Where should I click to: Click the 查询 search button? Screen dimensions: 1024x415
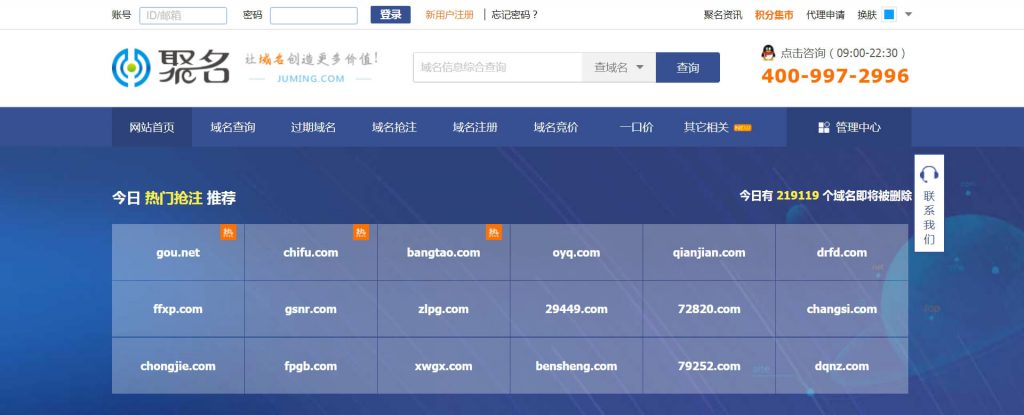688,67
